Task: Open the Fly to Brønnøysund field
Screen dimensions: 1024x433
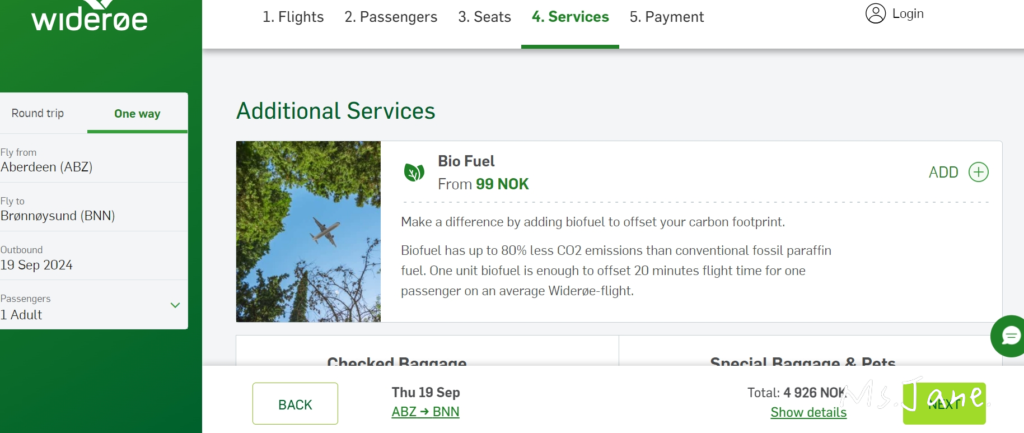Action: pos(90,209)
